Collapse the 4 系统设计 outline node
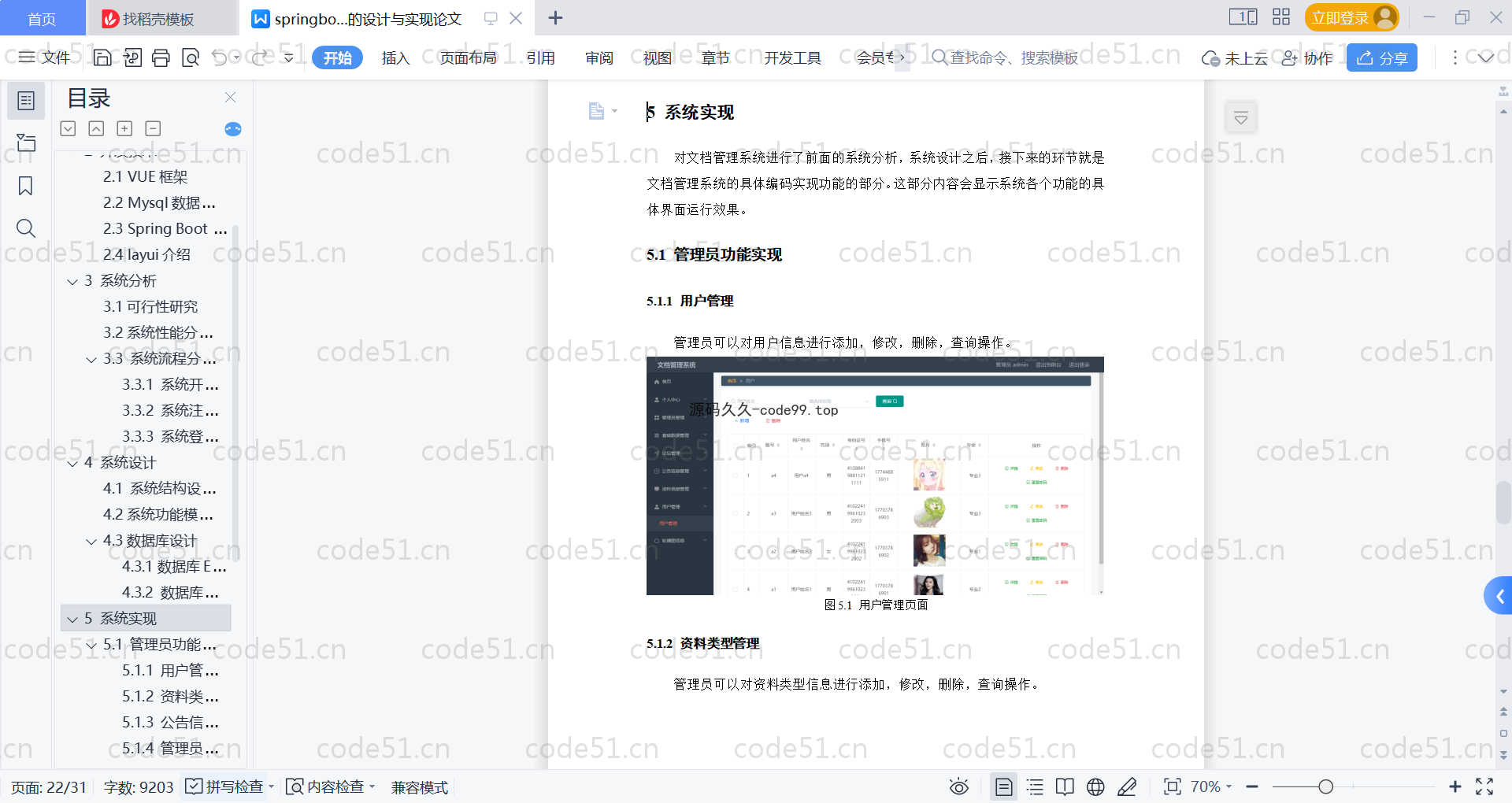The height and width of the screenshot is (803, 1512). coord(72,463)
